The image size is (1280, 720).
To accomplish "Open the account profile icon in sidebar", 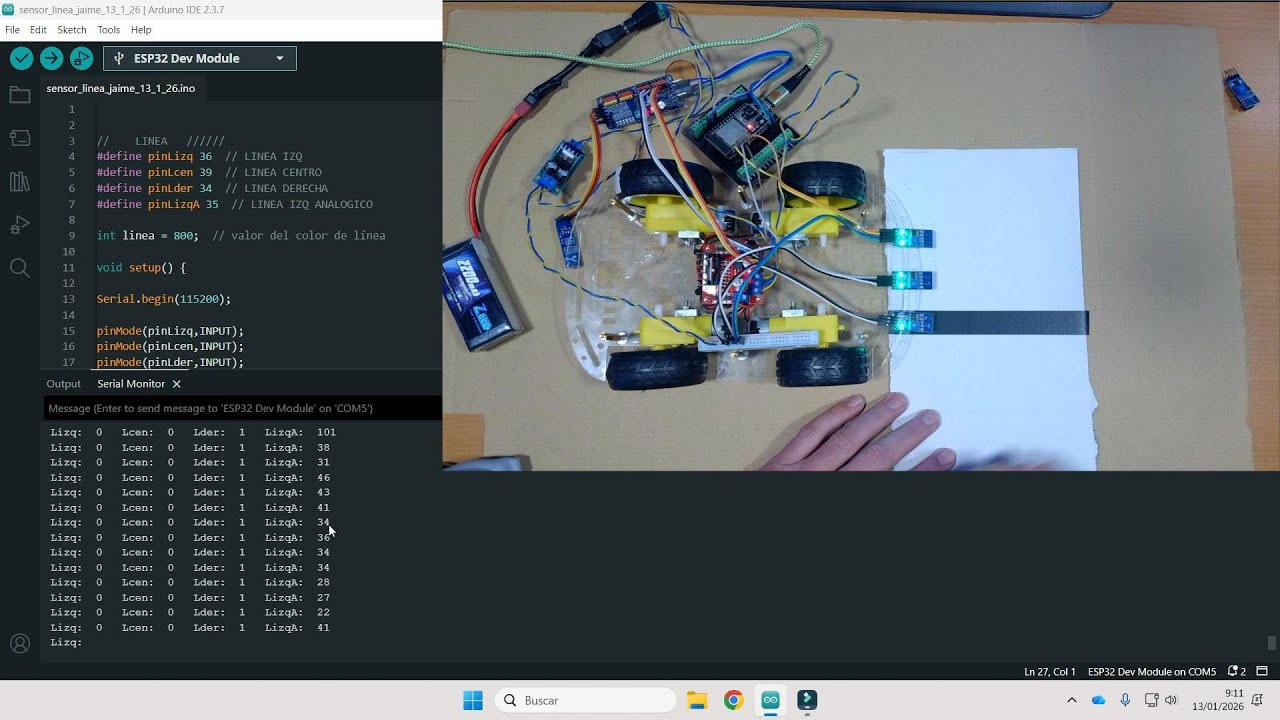I will pos(19,644).
